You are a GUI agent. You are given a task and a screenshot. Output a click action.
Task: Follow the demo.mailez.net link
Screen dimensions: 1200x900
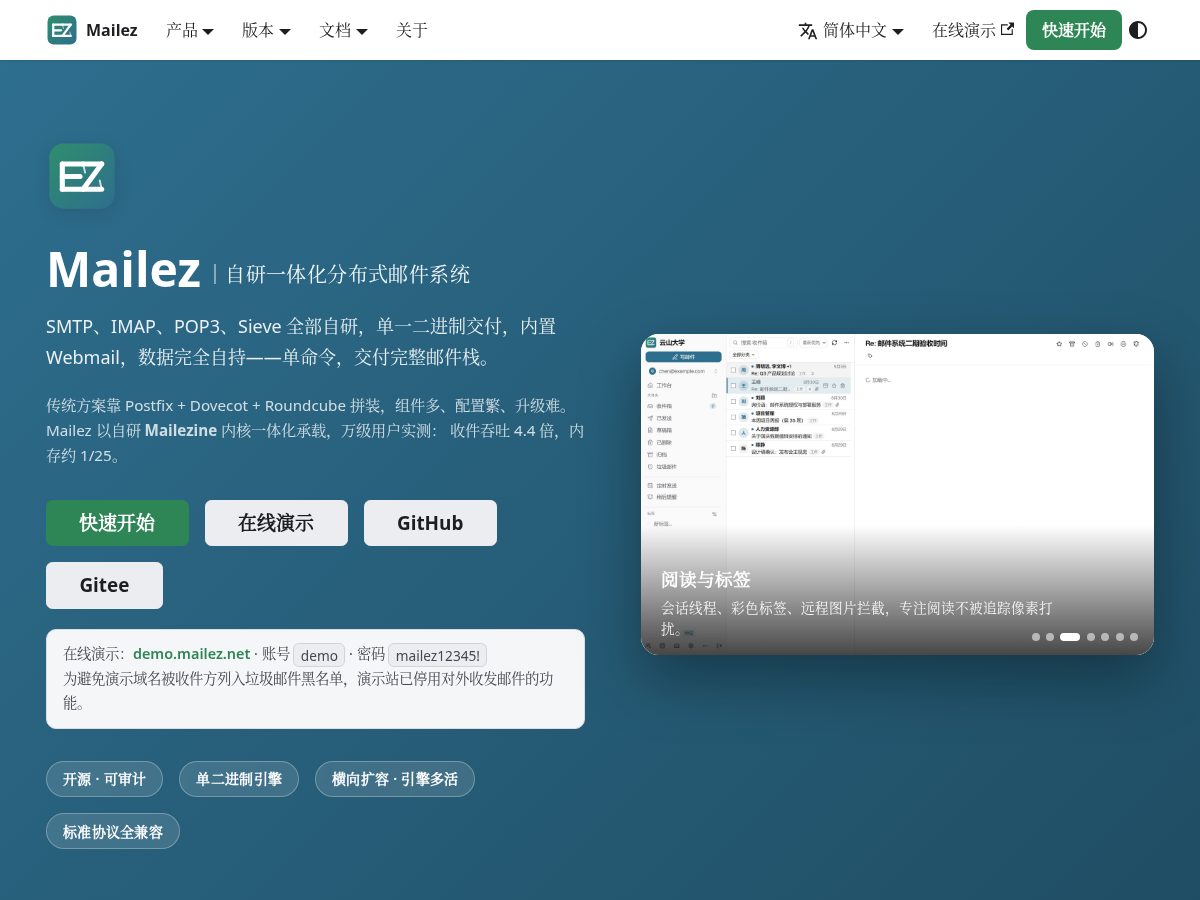pyautogui.click(x=191, y=654)
